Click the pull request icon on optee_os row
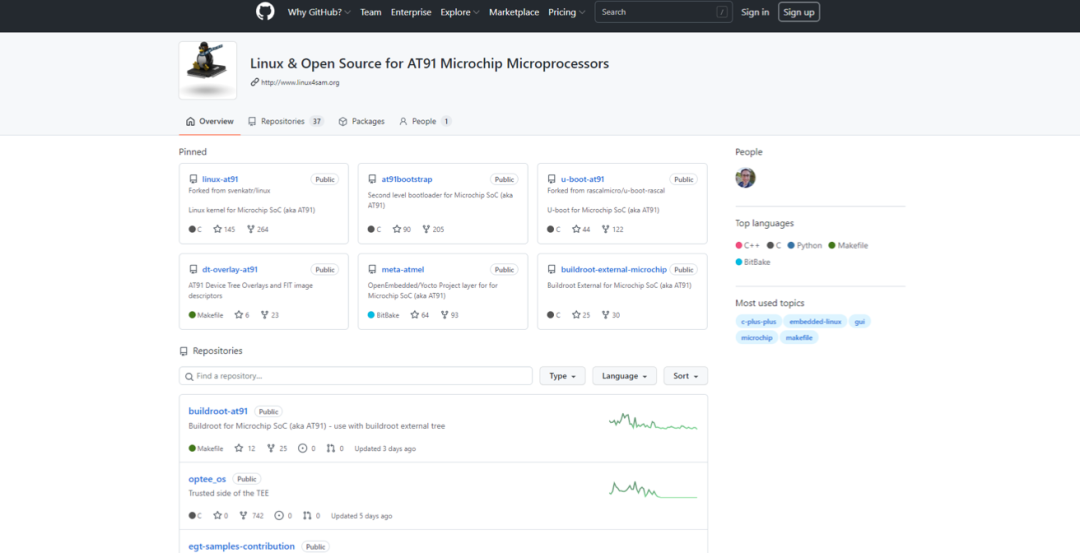 (303, 516)
